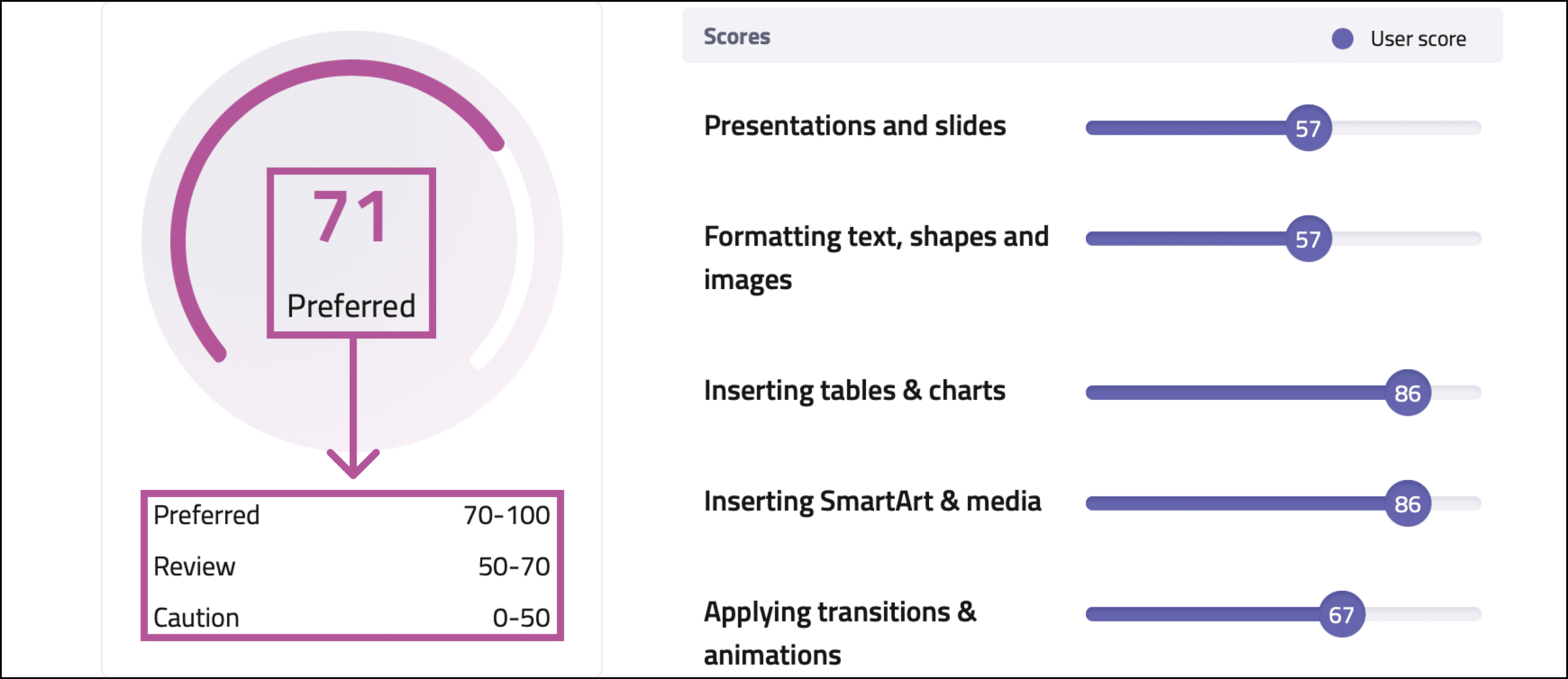The height and width of the screenshot is (679, 1568).
Task: Click Formatting text, shapes and images label
Action: click(876, 258)
